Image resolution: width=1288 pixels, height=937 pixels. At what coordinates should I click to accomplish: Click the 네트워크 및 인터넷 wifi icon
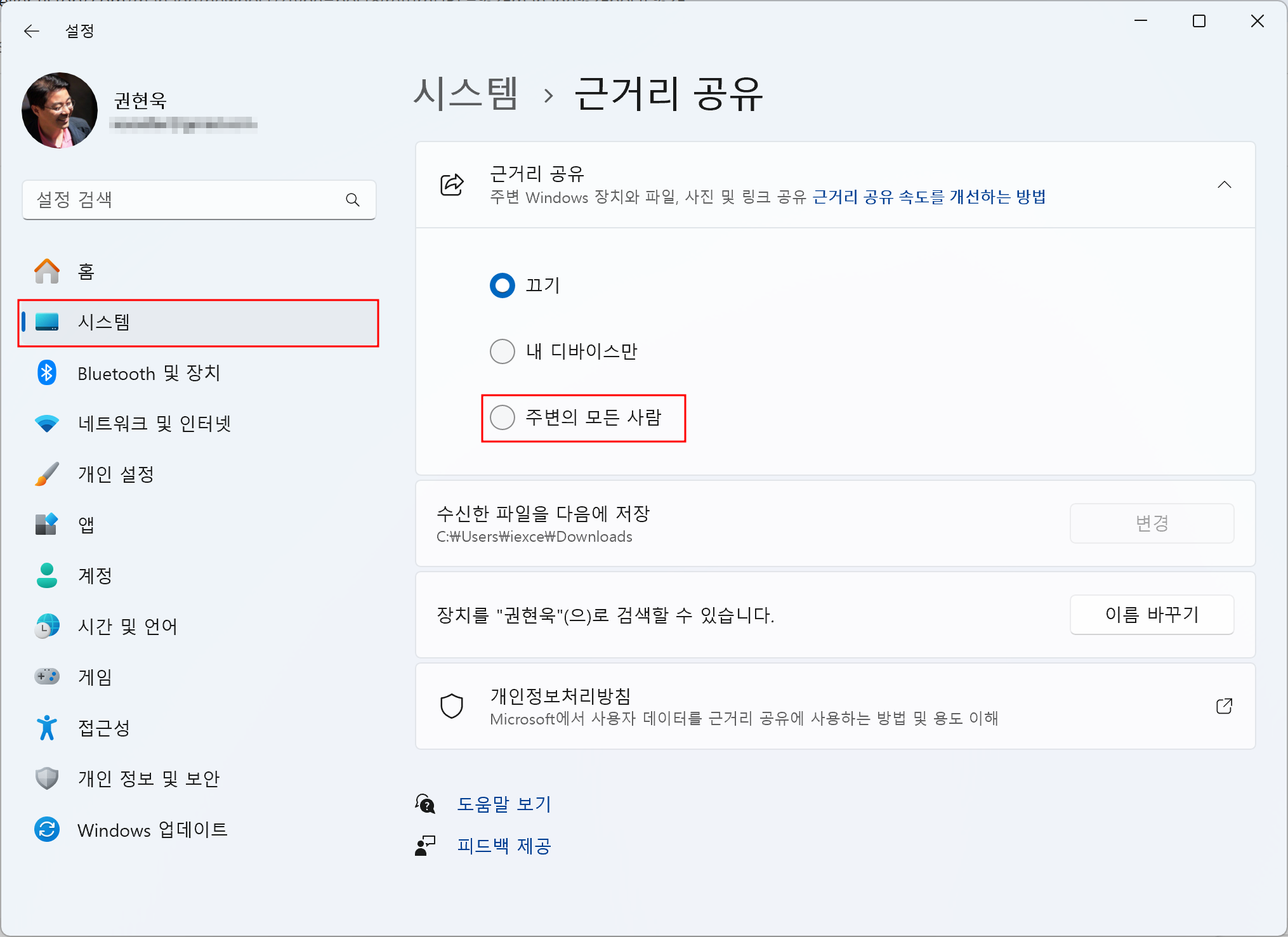pyautogui.click(x=47, y=423)
